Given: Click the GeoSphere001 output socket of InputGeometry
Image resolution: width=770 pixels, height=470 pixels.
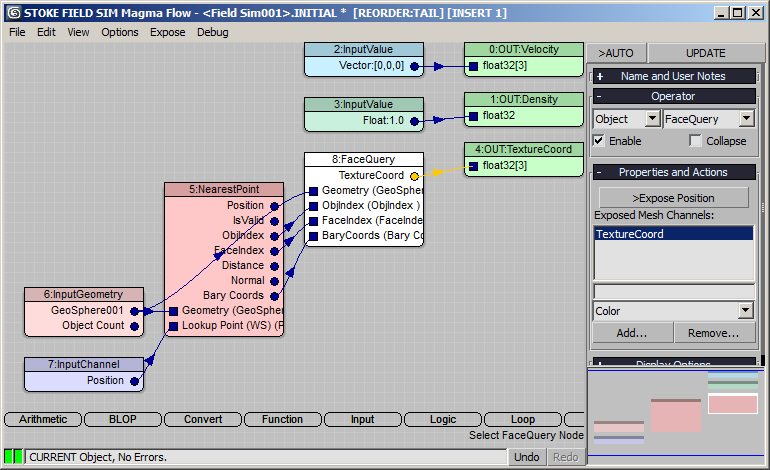Looking at the screenshot, I should tap(134, 311).
